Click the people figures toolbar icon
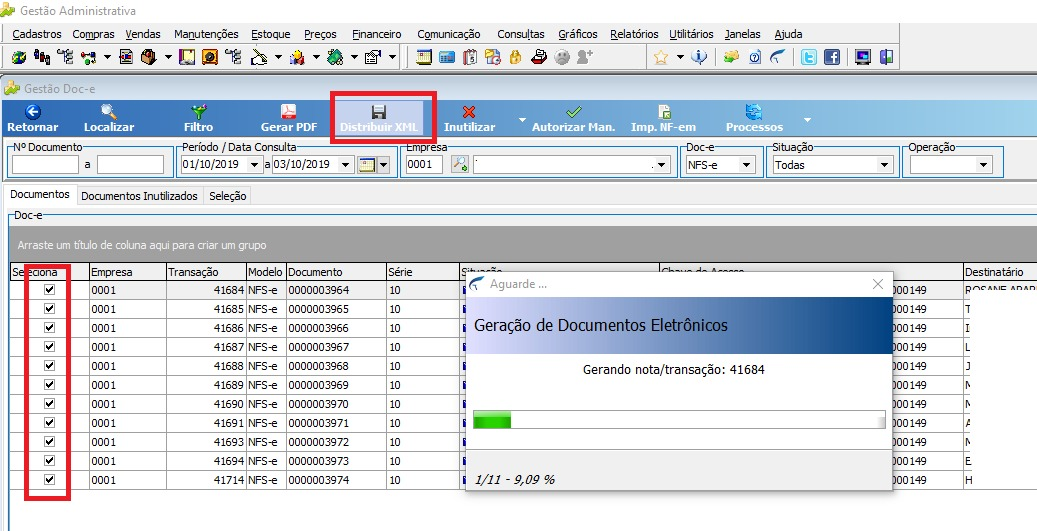This screenshot has height=531, width=1037. point(42,58)
